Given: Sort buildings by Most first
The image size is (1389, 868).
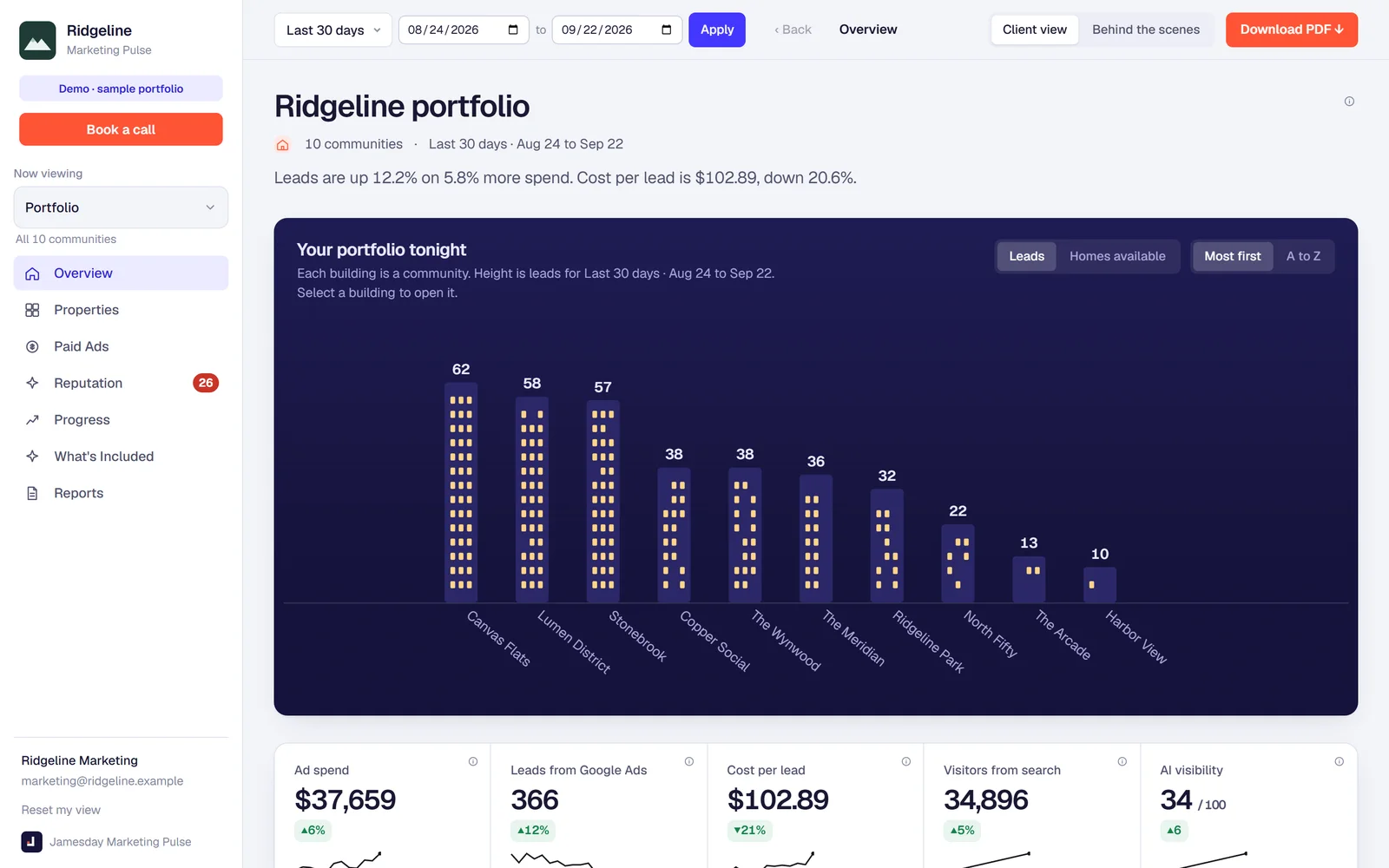Looking at the screenshot, I should (x=1233, y=256).
